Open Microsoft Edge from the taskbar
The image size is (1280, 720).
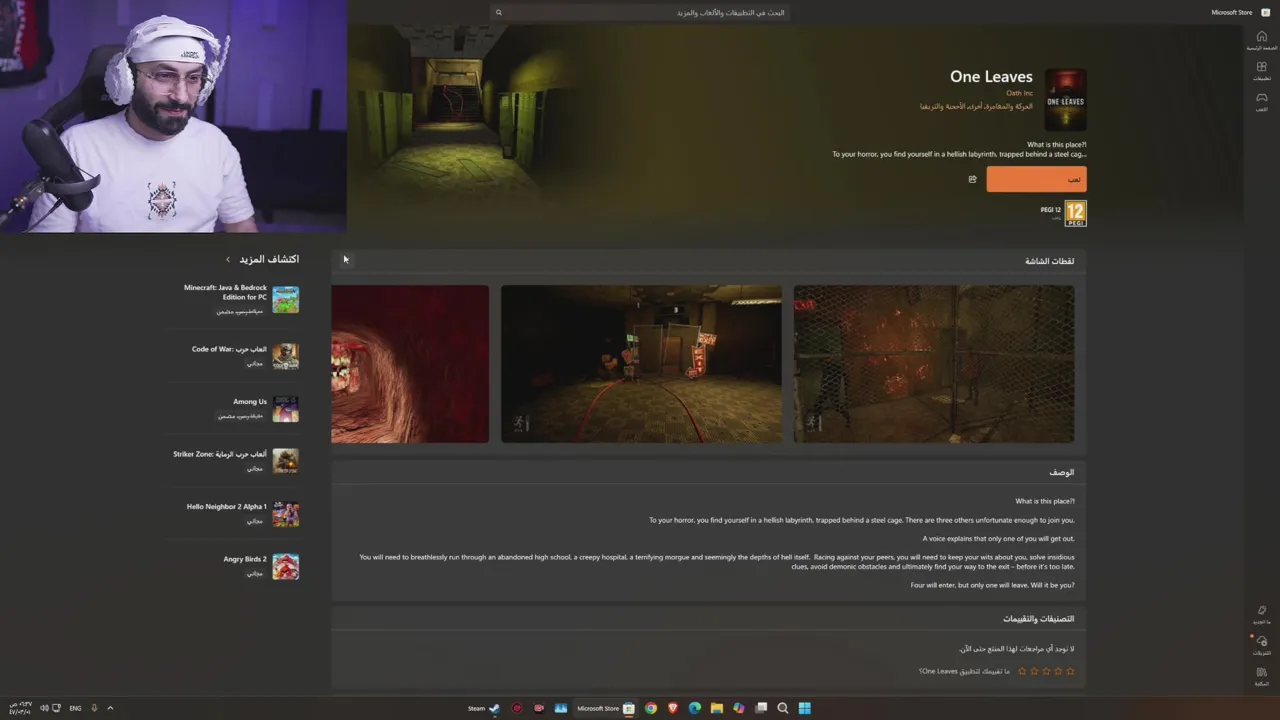point(695,708)
